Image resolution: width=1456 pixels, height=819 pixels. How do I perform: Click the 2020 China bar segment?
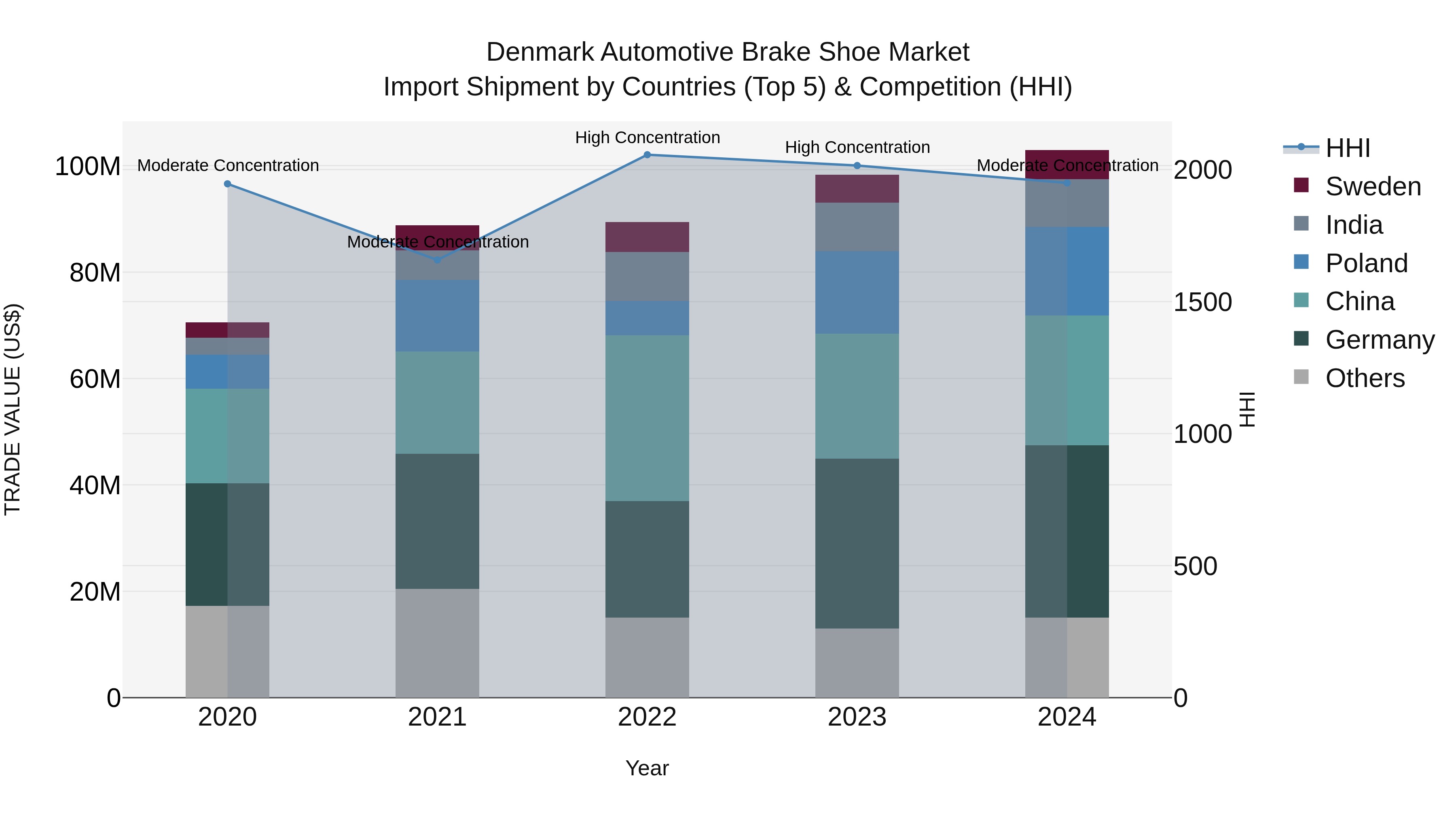click(x=227, y=436)
